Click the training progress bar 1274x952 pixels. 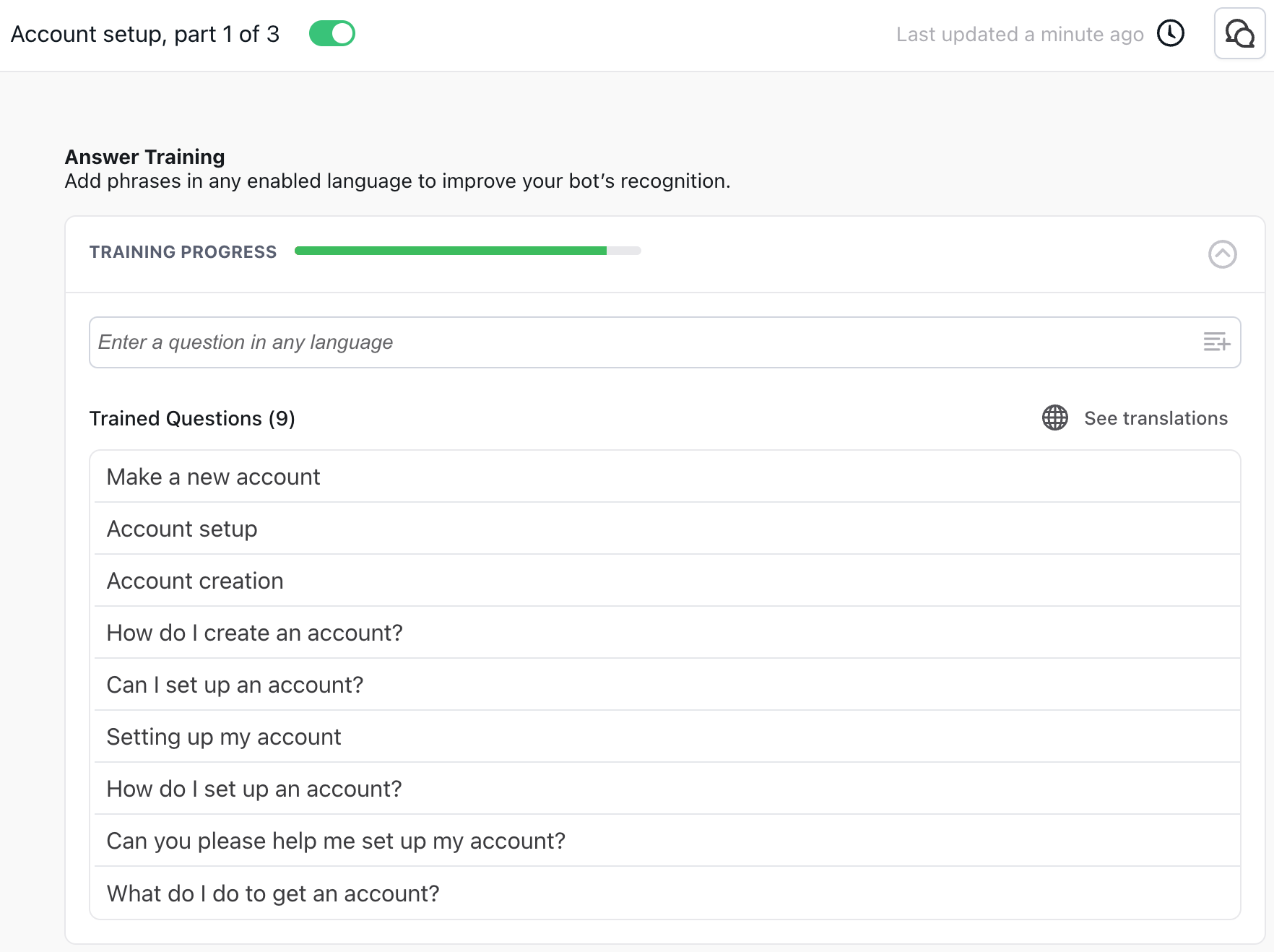point(467,251)
